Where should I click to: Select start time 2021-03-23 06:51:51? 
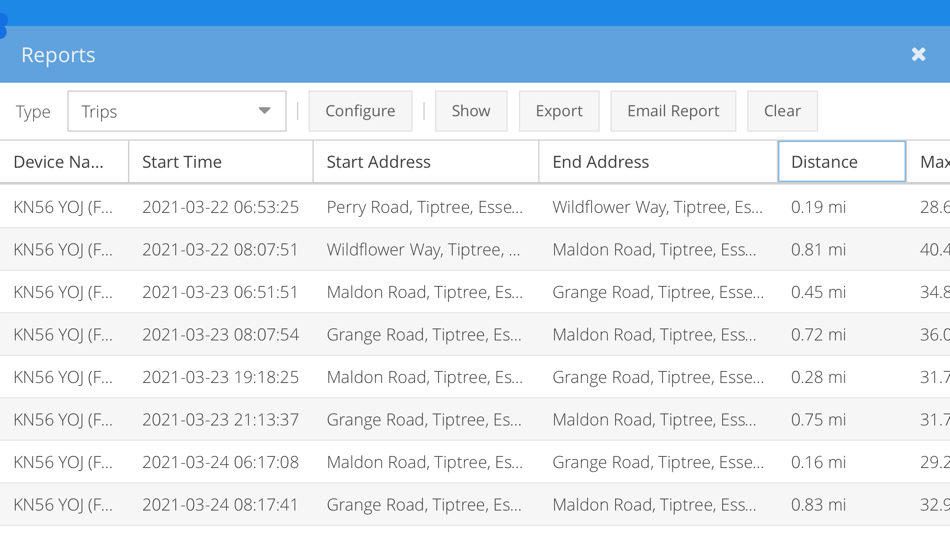click(221, 292)
